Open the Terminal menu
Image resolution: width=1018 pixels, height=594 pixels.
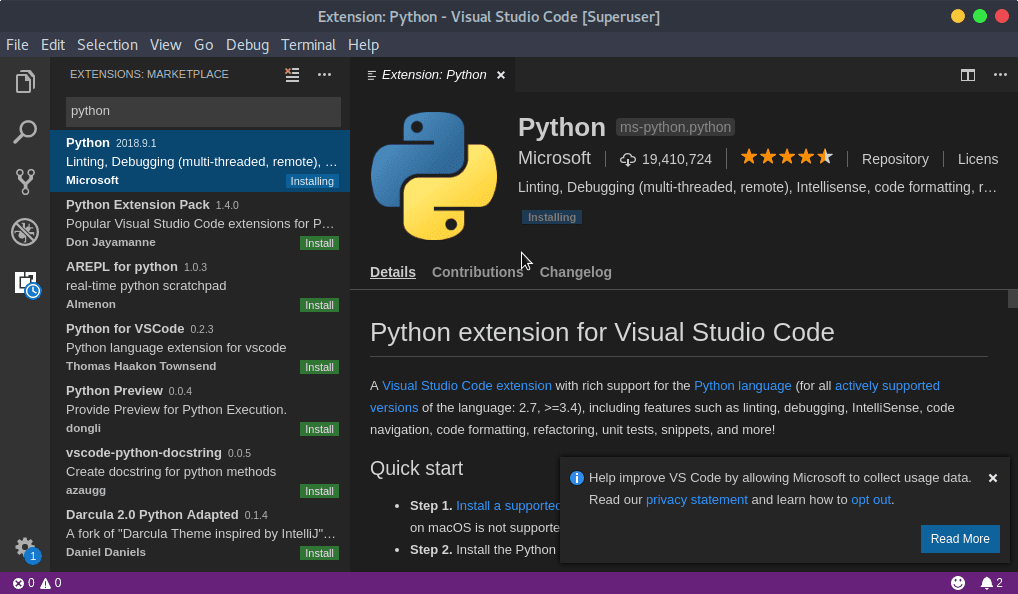(307, 44)
